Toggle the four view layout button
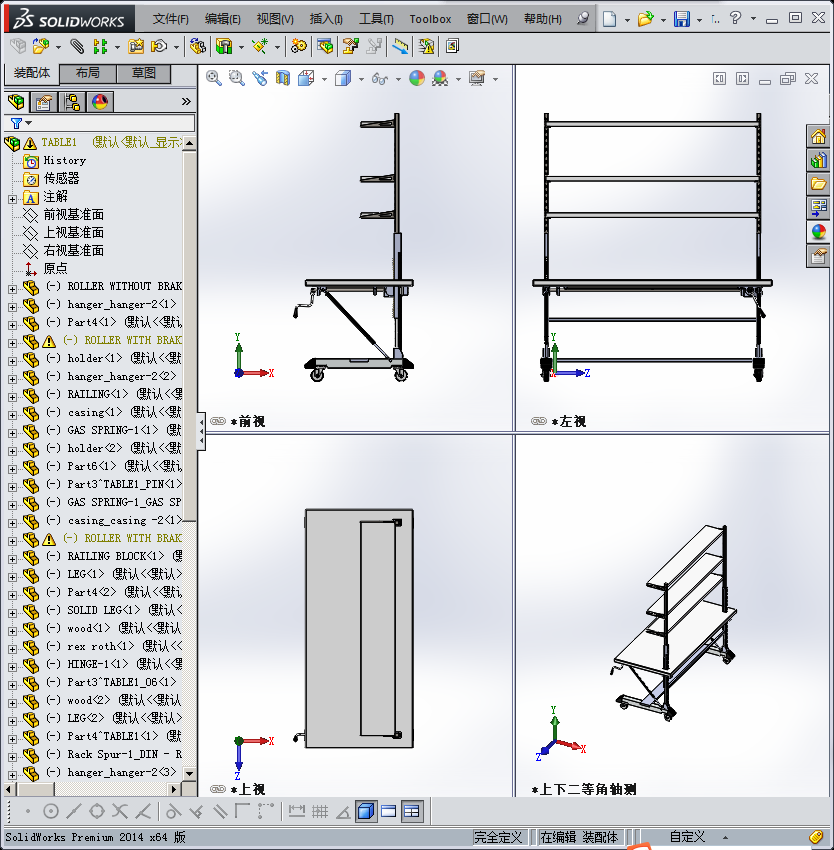 [x=412, y=812]
